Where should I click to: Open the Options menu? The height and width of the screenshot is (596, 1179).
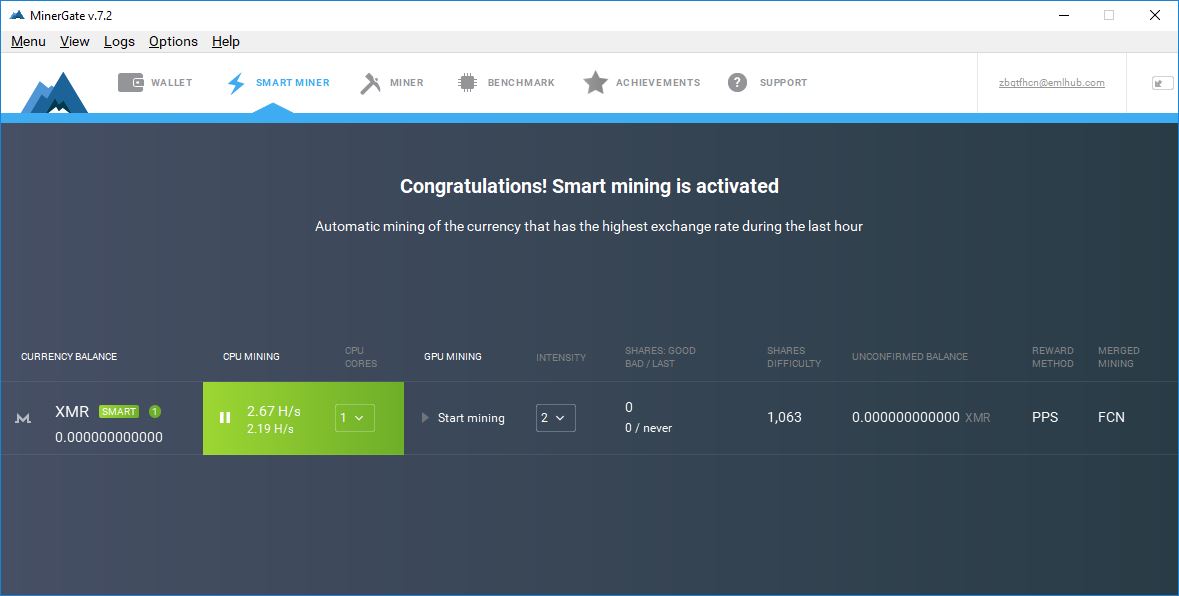pos(172,41)
